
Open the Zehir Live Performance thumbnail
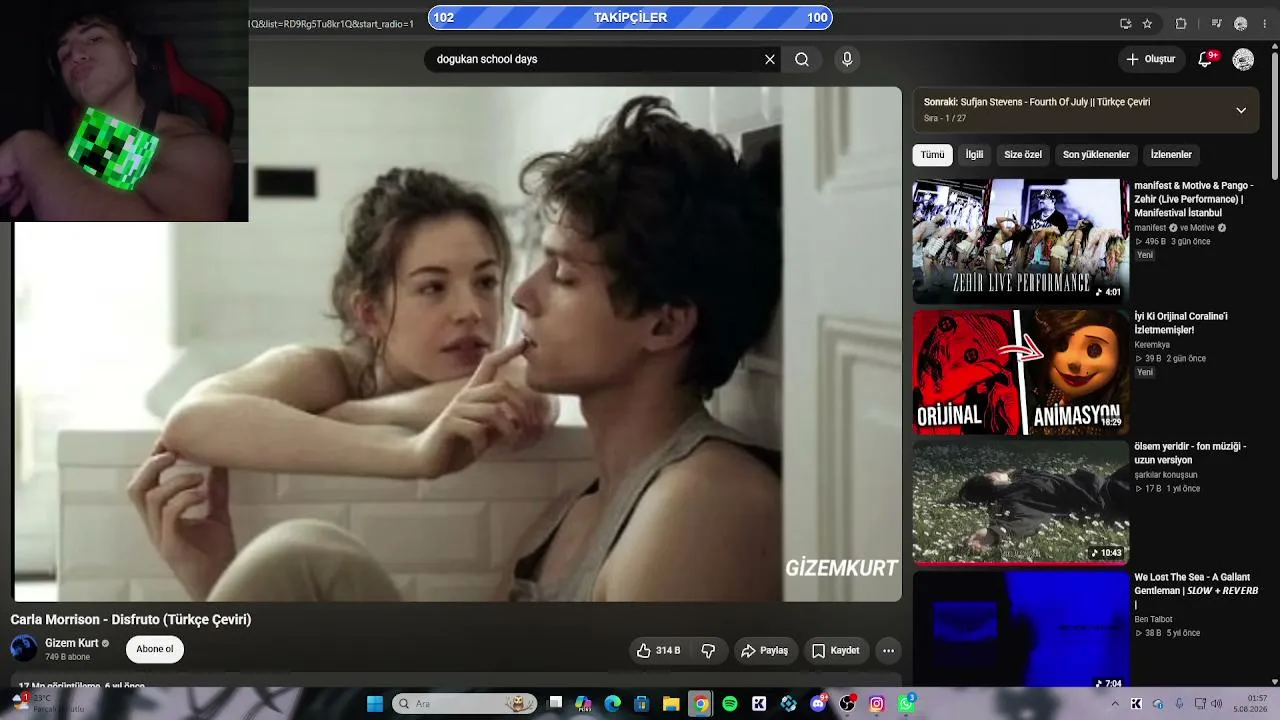pos(1020,240)
